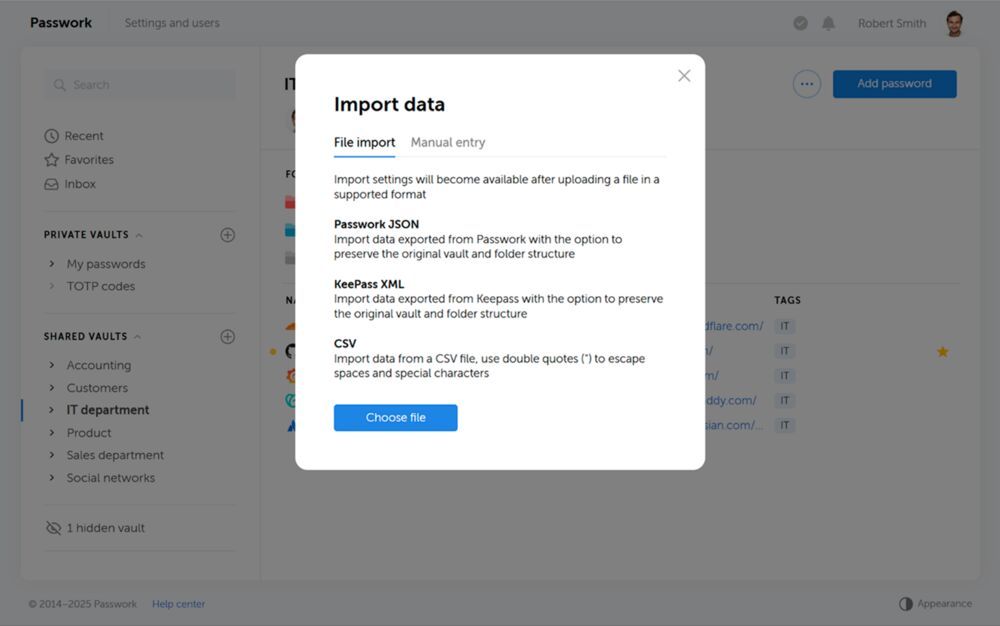Click the notification bell icon
The height and width of the screenshot is (626, 1000).
[x=828, y=23]
